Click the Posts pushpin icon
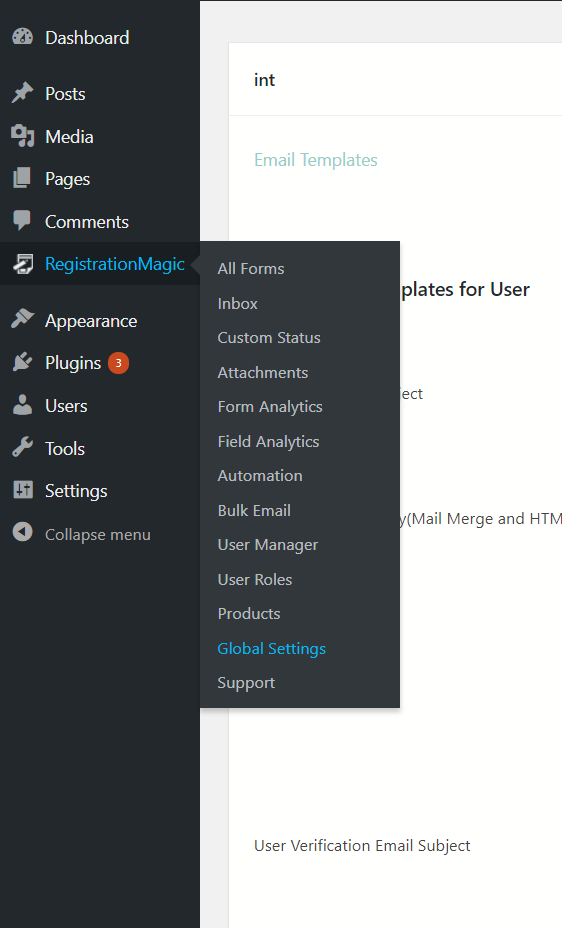562x928 pixels. click(x=22, y=93)
